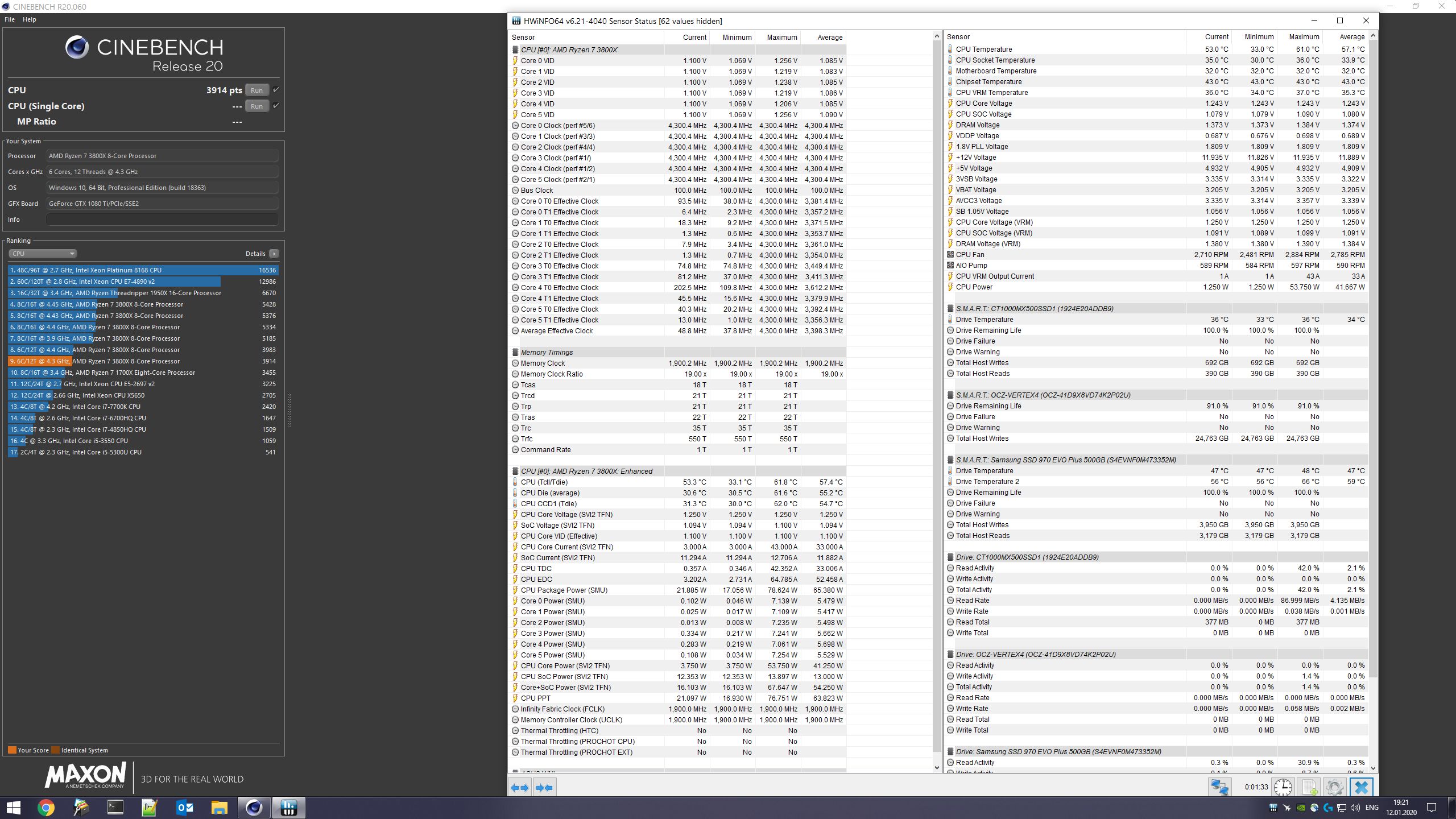Click the logging start sheet icon
Image resolution: width=1456 pixels, height=819 pixels.
[x=1309, y=788]
